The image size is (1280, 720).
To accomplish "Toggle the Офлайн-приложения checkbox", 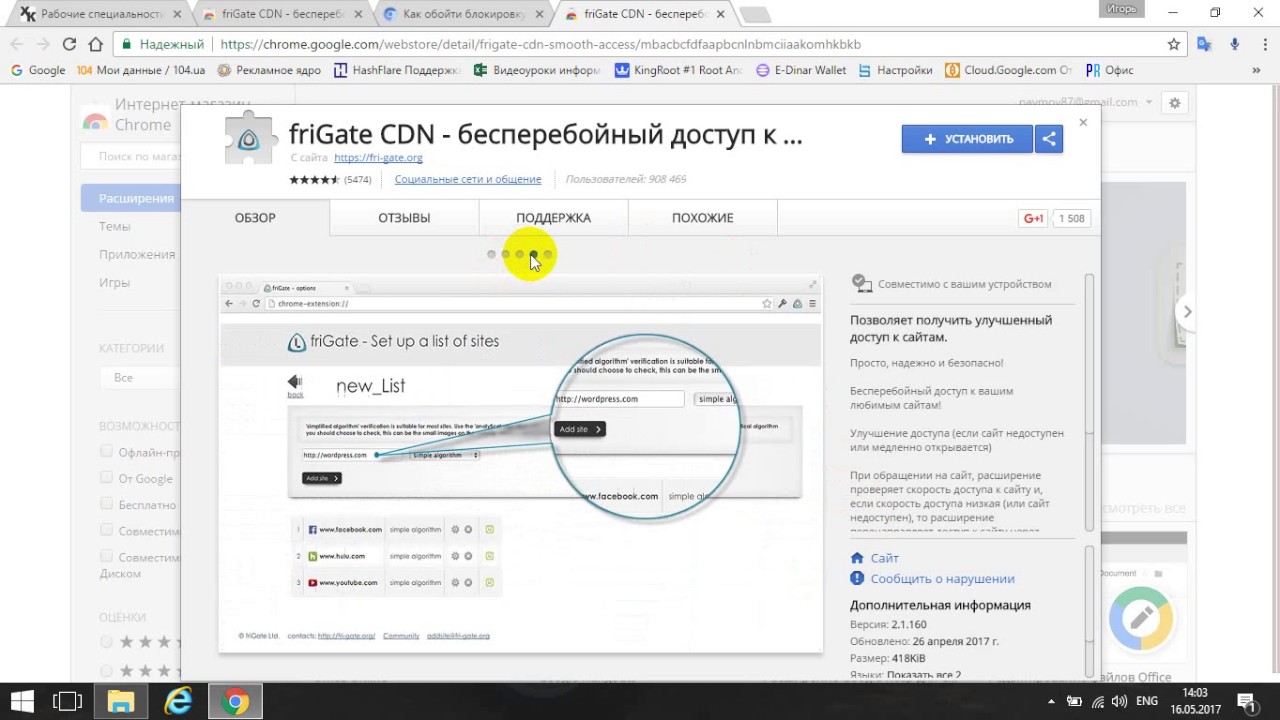I will 106,452.
